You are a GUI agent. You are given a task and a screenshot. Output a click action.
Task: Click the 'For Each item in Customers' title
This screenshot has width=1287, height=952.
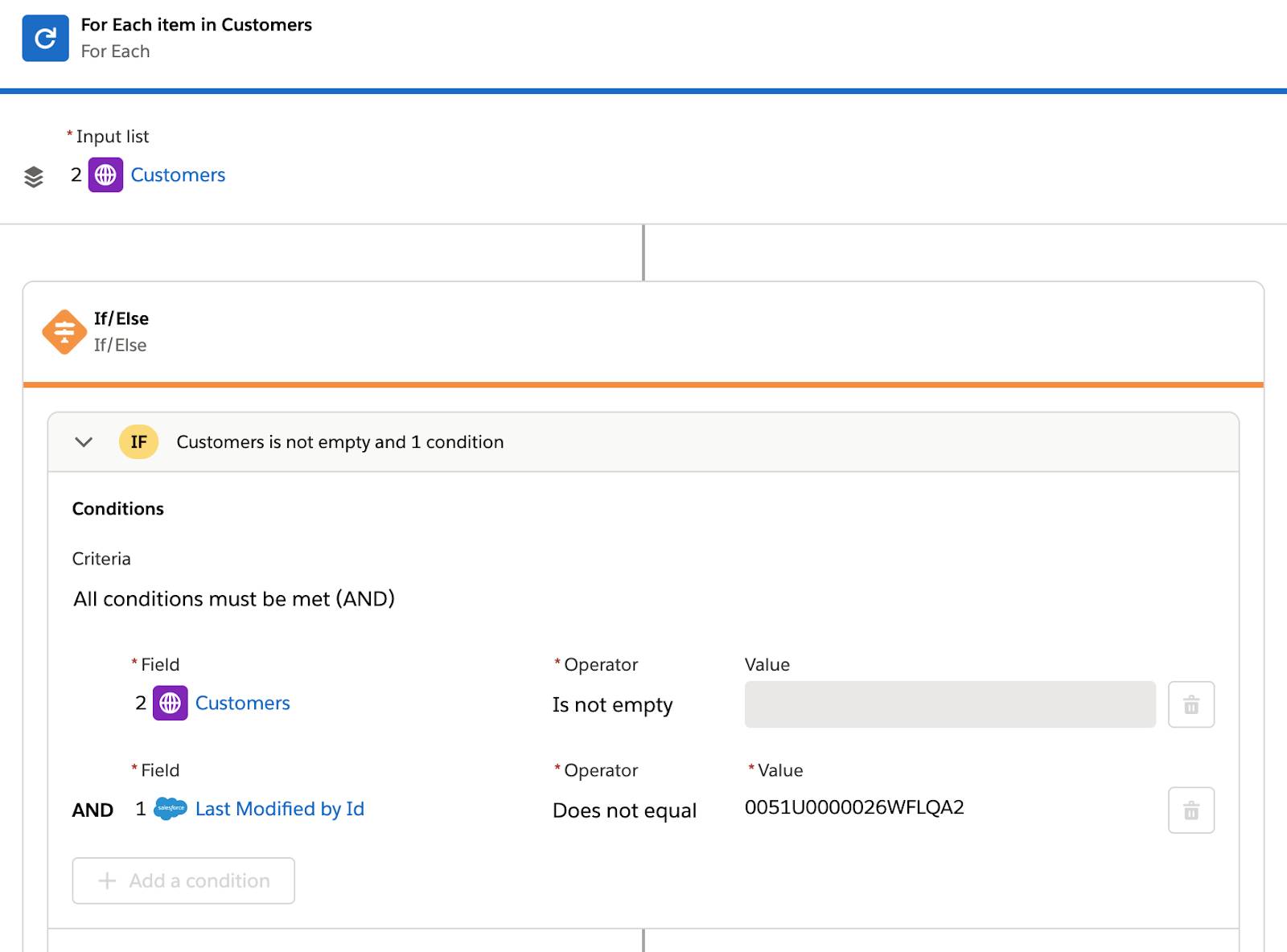(196, 25)
